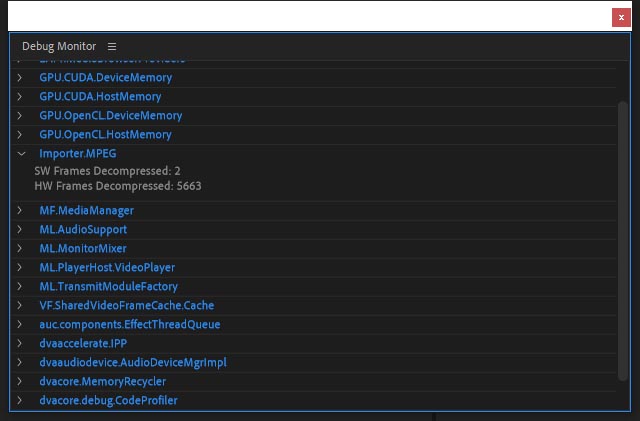Viewport: 640px width, 421px height.
Task: Expand the dvaaudiodevice.AudioDeviceMgrImpl chevron
Action: click(19, 362)
